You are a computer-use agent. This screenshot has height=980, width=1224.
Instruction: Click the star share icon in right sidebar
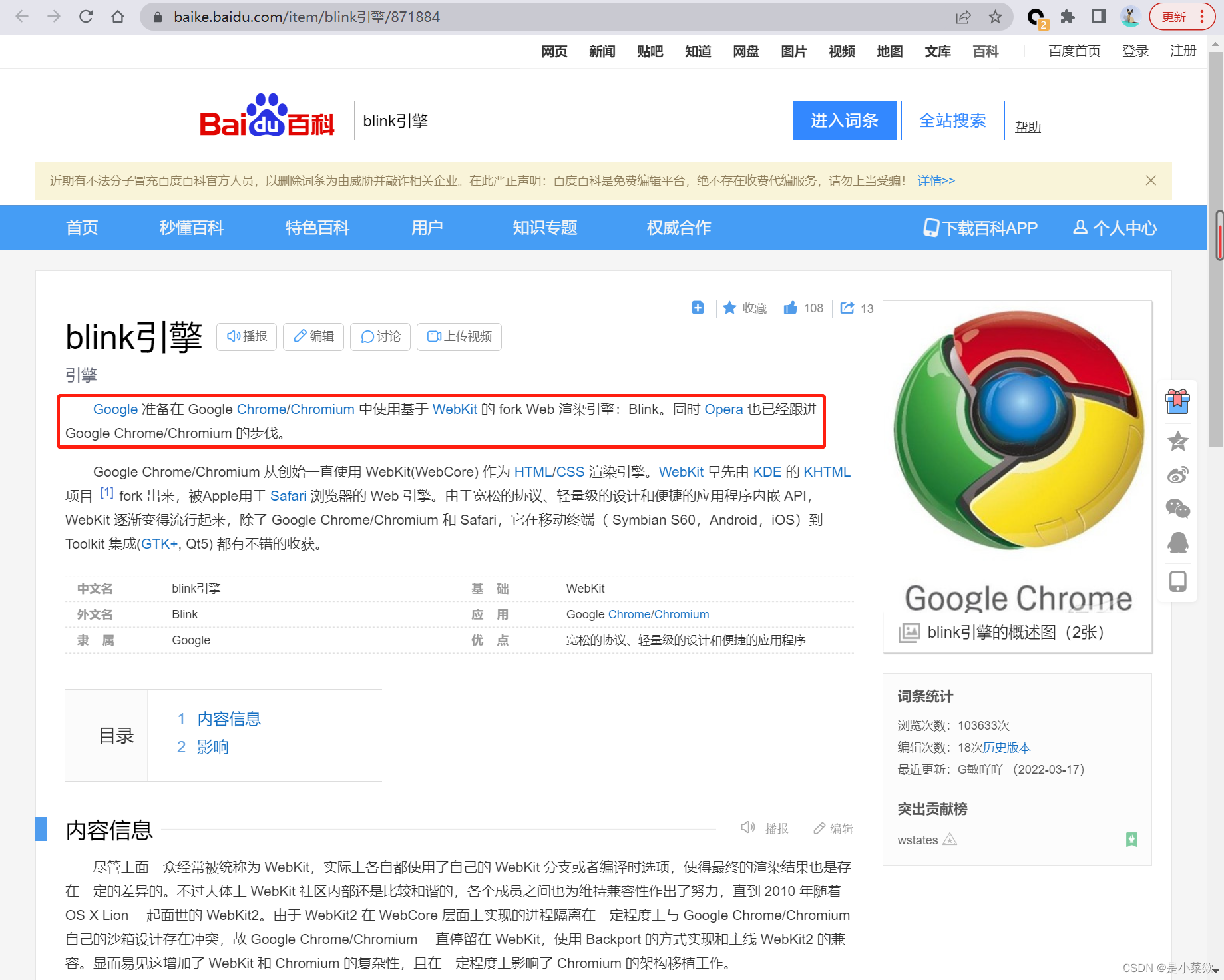click(1177, 441)
